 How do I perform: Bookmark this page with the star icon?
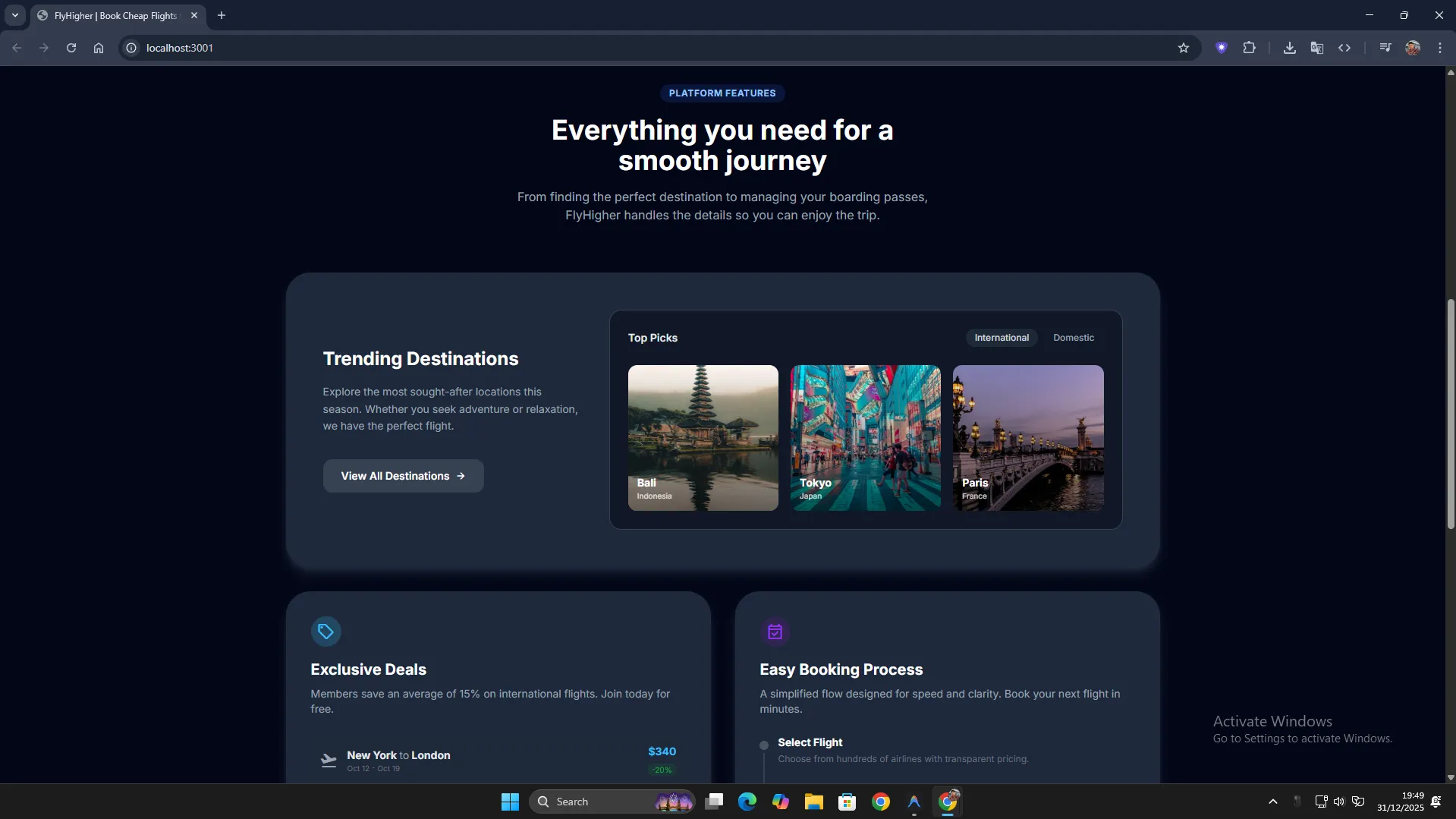click(1183, 48)
